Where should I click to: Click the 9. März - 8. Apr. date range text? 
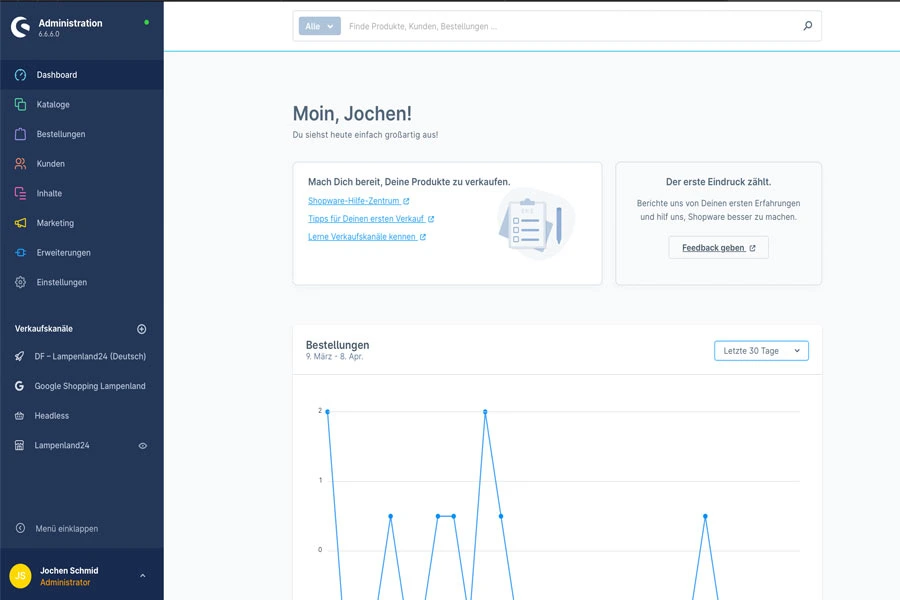(335, 357)
